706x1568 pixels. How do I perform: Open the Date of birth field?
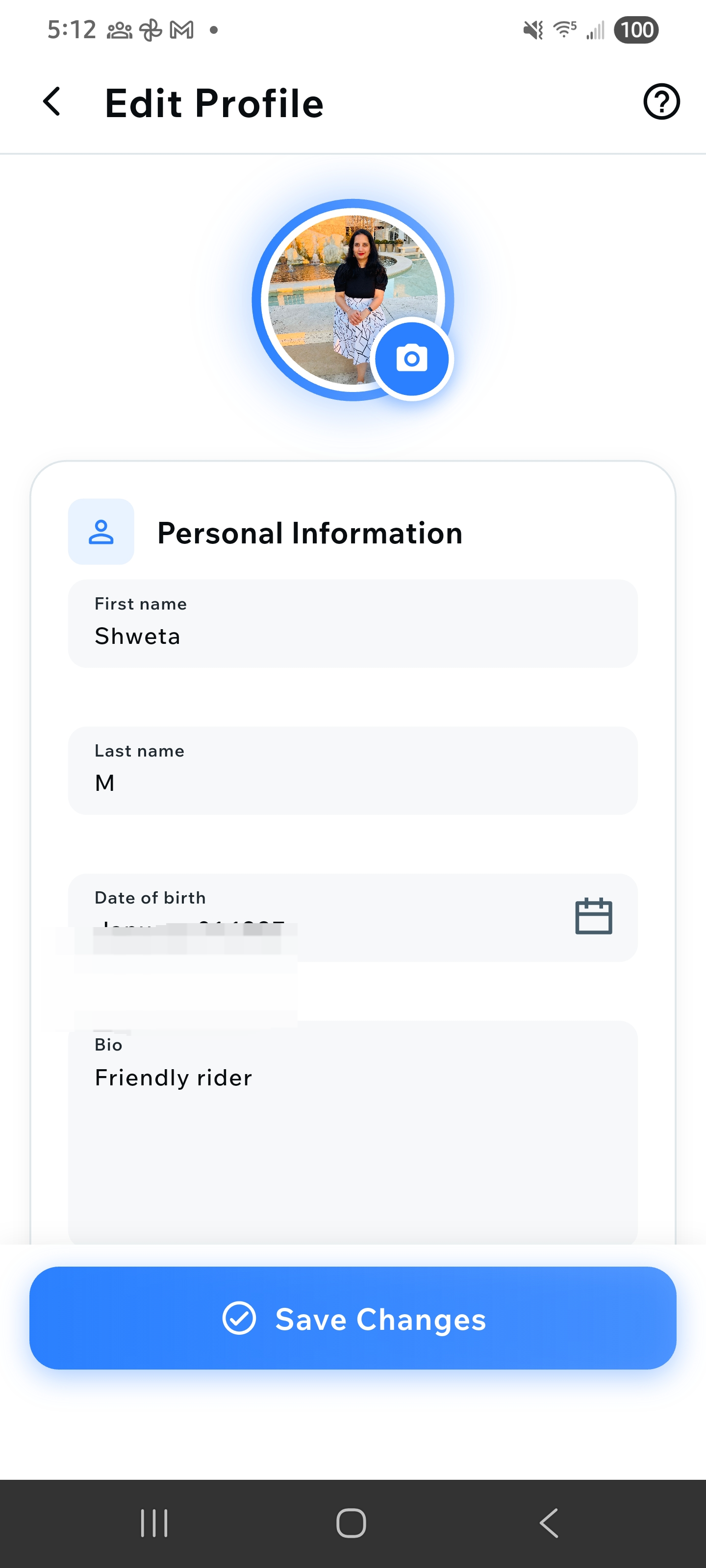(x=317, y=917)
